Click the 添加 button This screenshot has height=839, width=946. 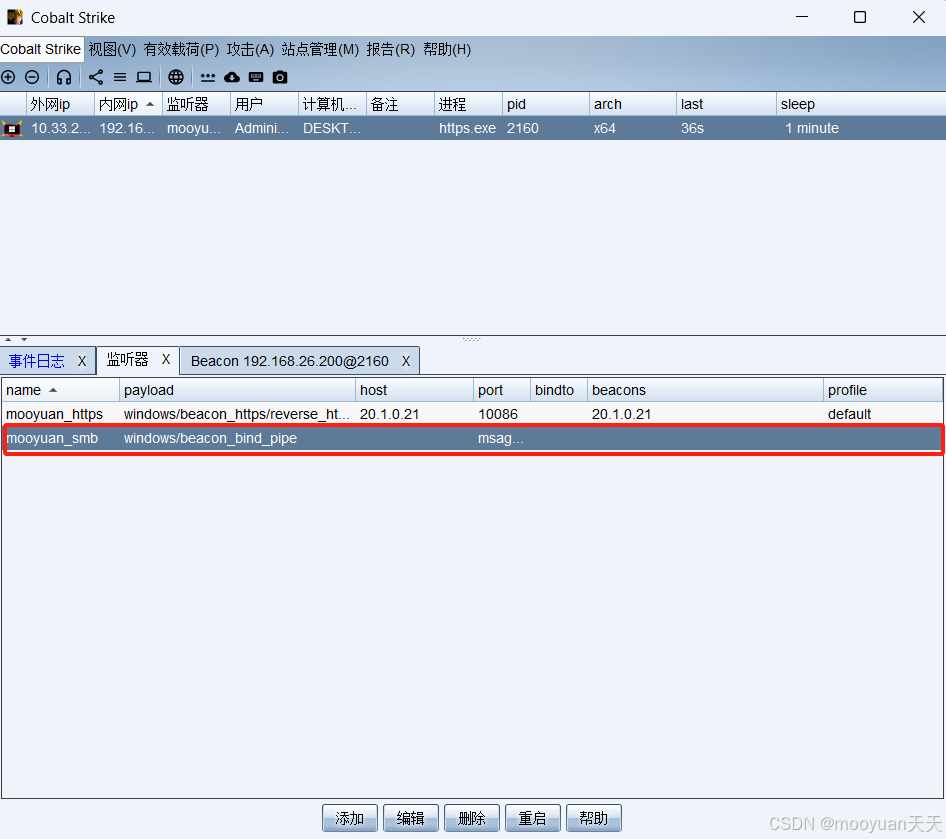pos(350,818)
